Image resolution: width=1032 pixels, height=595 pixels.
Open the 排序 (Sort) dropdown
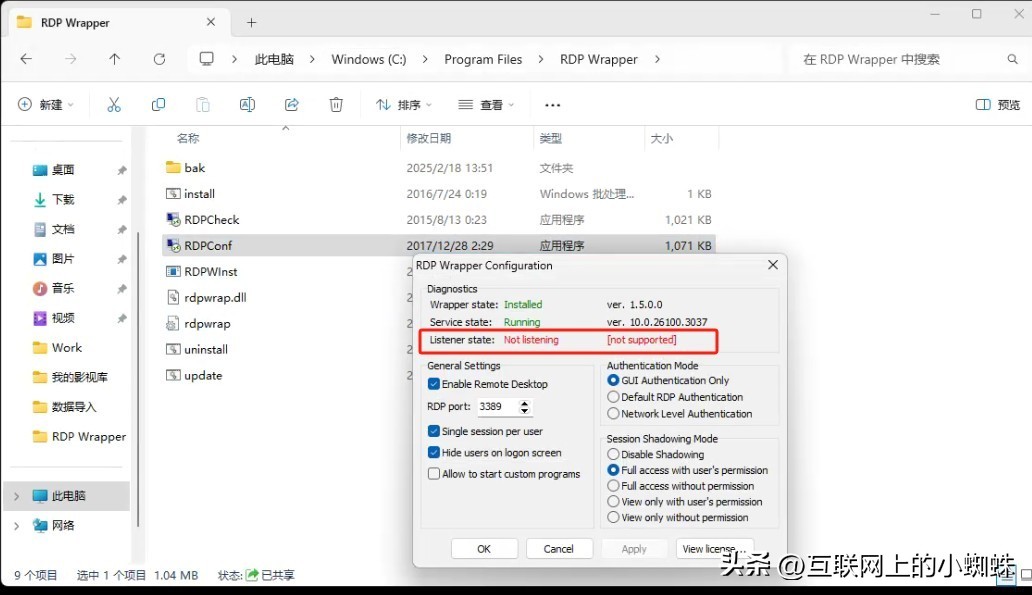[x=403, y=105]
